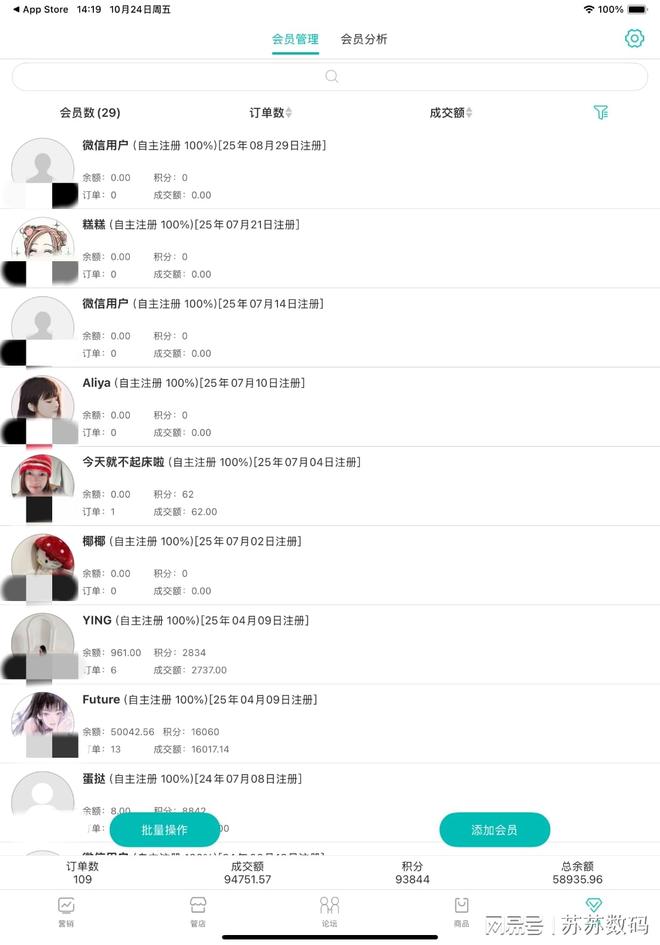Return to App Store via back link
This screenshot has width=660, height=945.
tap(40, 10)
